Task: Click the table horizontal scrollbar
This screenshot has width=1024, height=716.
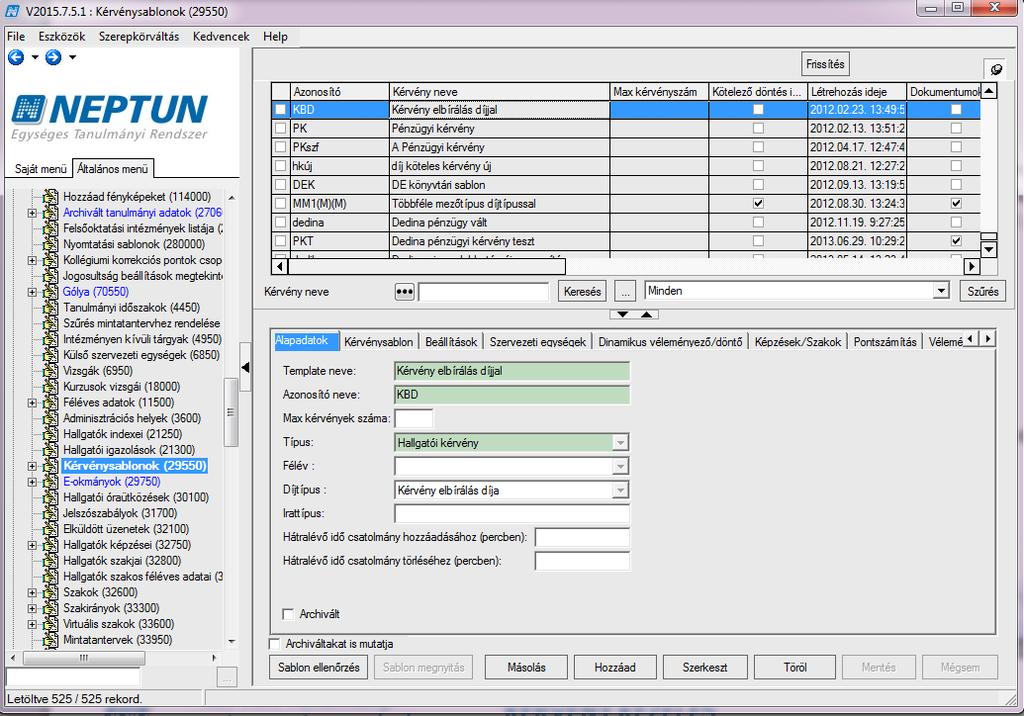Action: [426, 266]
